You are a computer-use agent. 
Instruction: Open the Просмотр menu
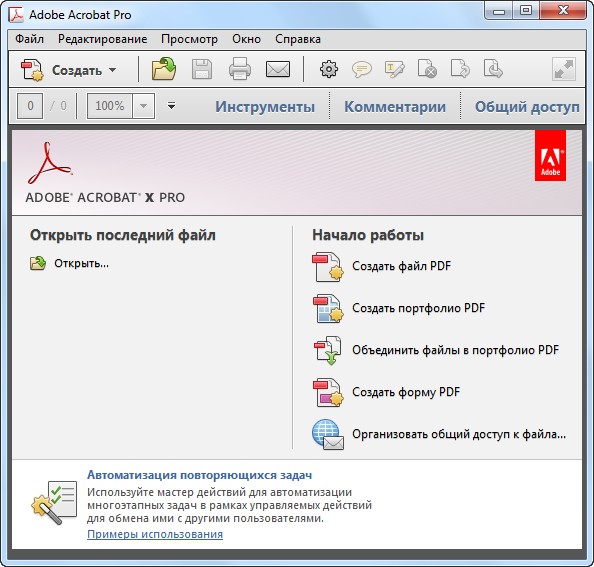[x=189, y=39]
